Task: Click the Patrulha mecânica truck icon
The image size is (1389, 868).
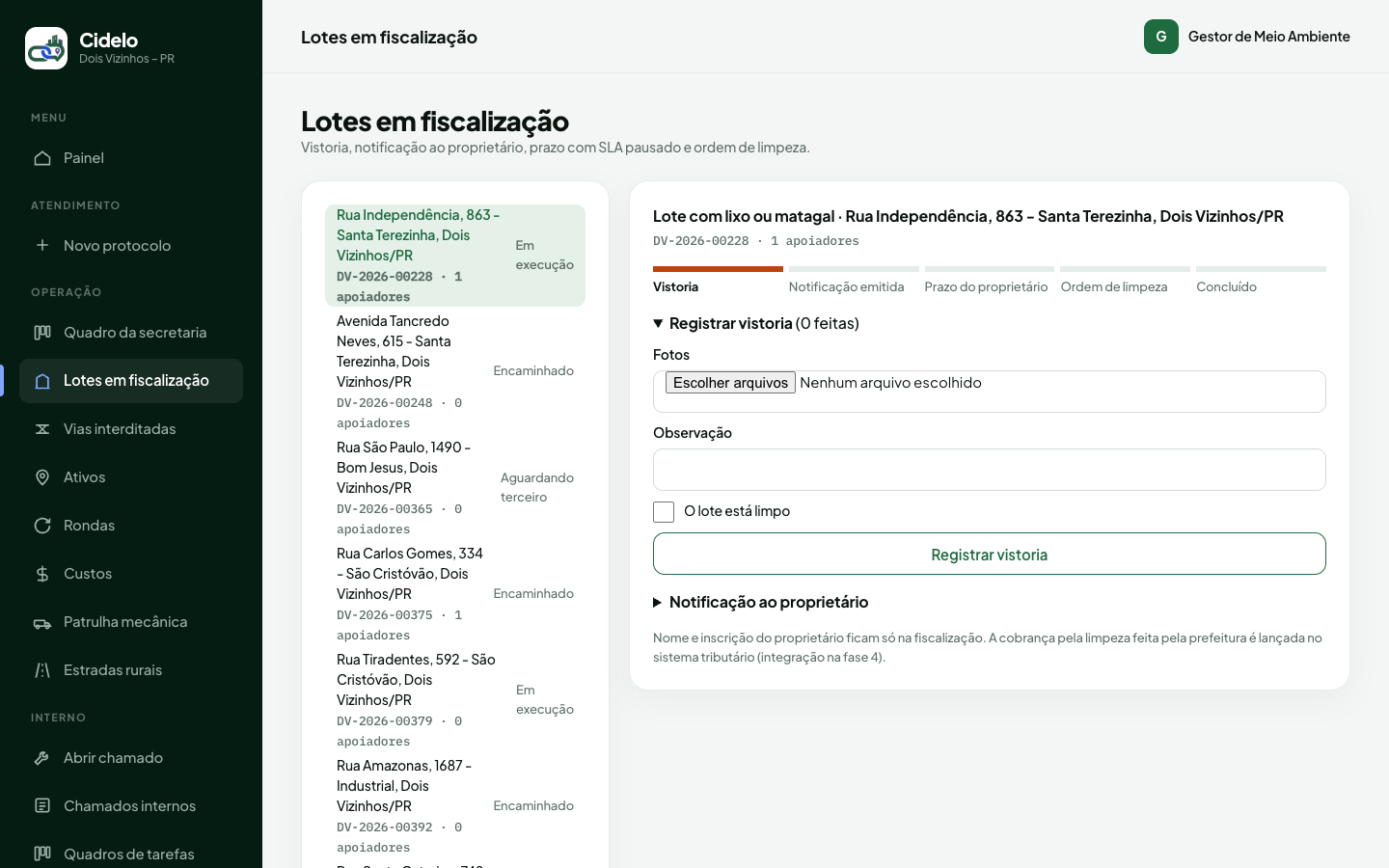Action: [x=42, y=622]
